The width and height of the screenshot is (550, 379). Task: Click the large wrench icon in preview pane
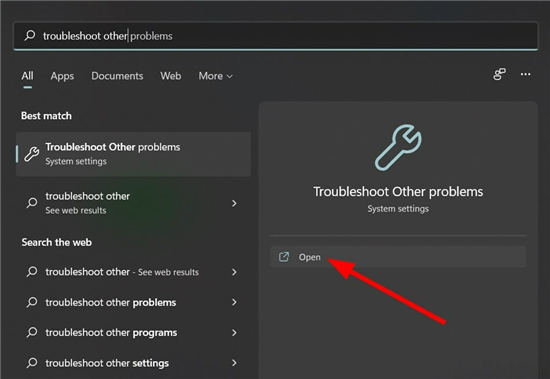[x=398, y=147]
